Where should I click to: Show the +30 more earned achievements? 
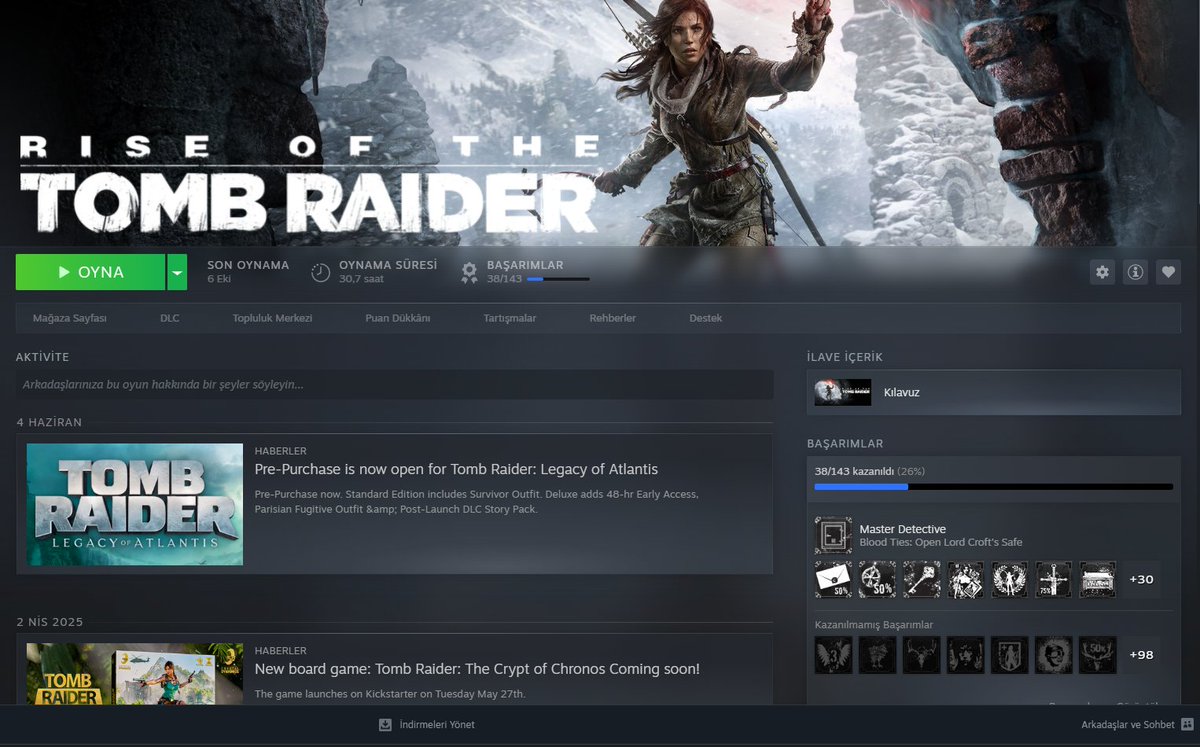click(1141, 579)
